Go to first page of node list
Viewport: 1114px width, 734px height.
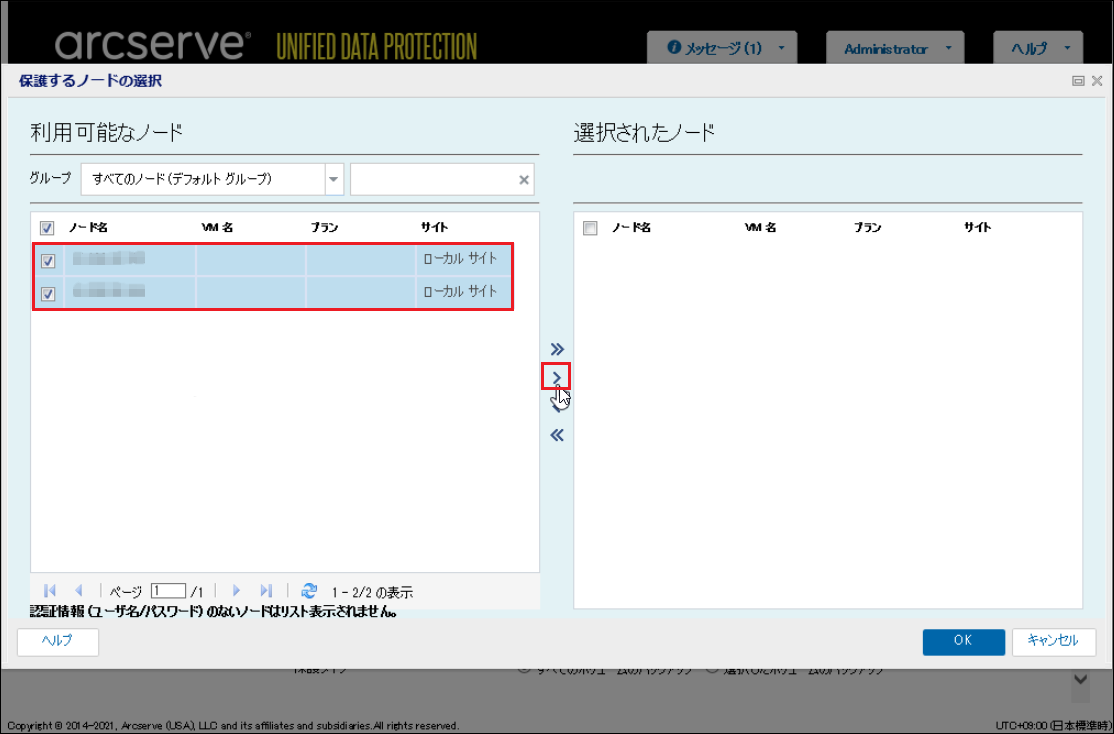[50, 591]
